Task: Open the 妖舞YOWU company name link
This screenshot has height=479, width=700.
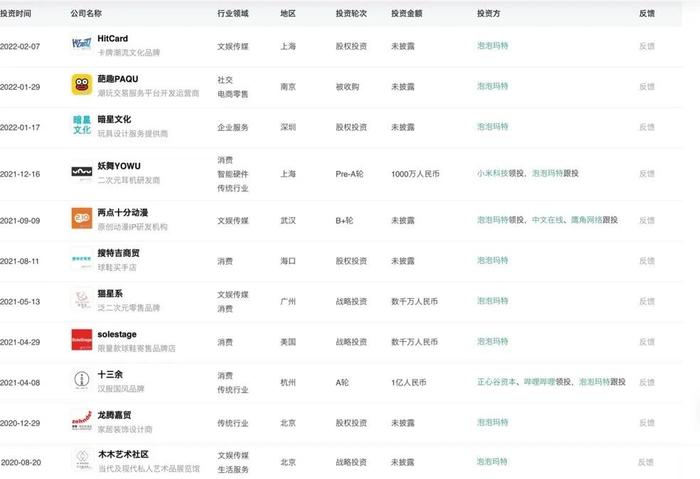Action: coord(119,166)
